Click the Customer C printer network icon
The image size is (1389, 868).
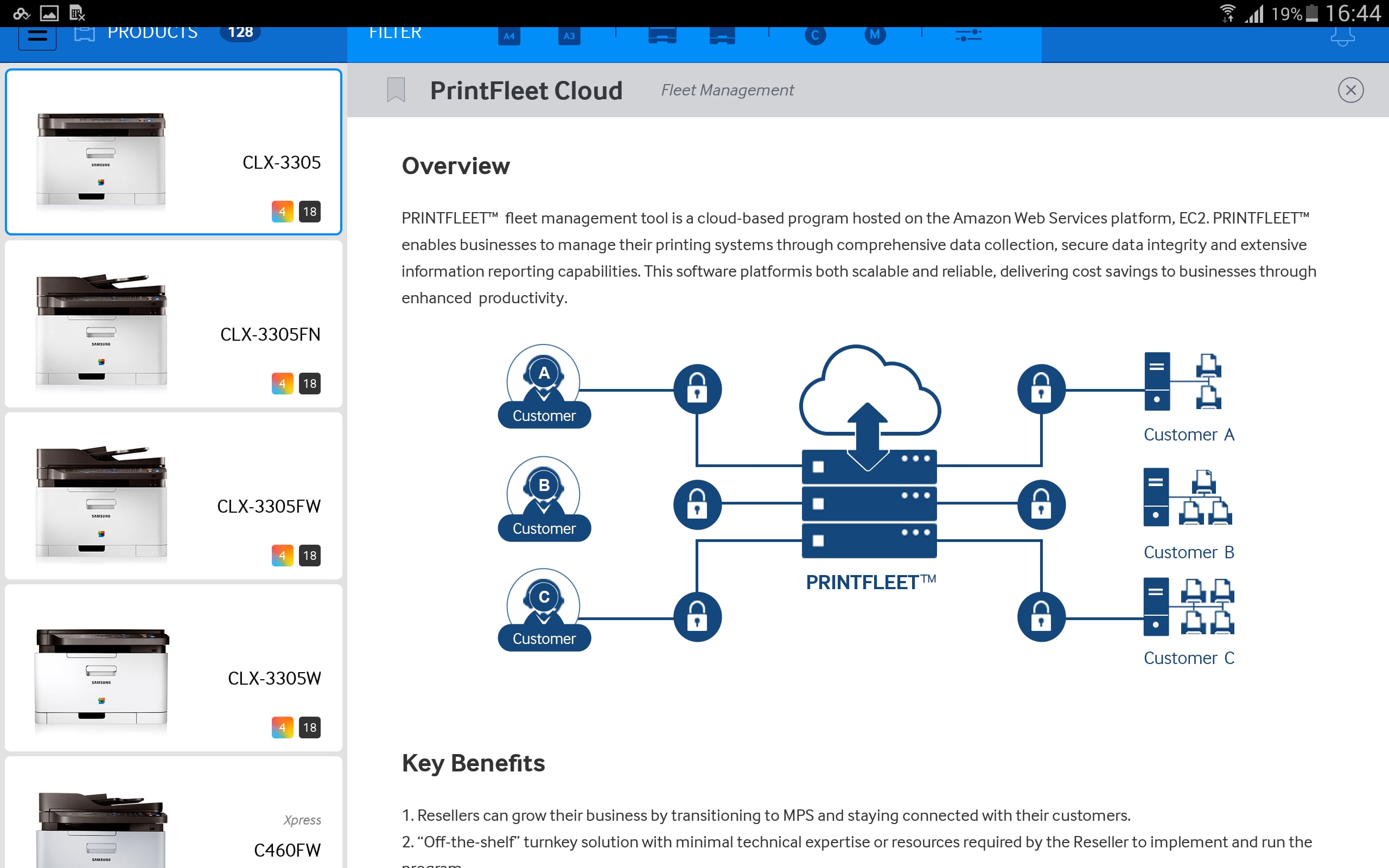pyautogui.click(x=1188, y=607)
